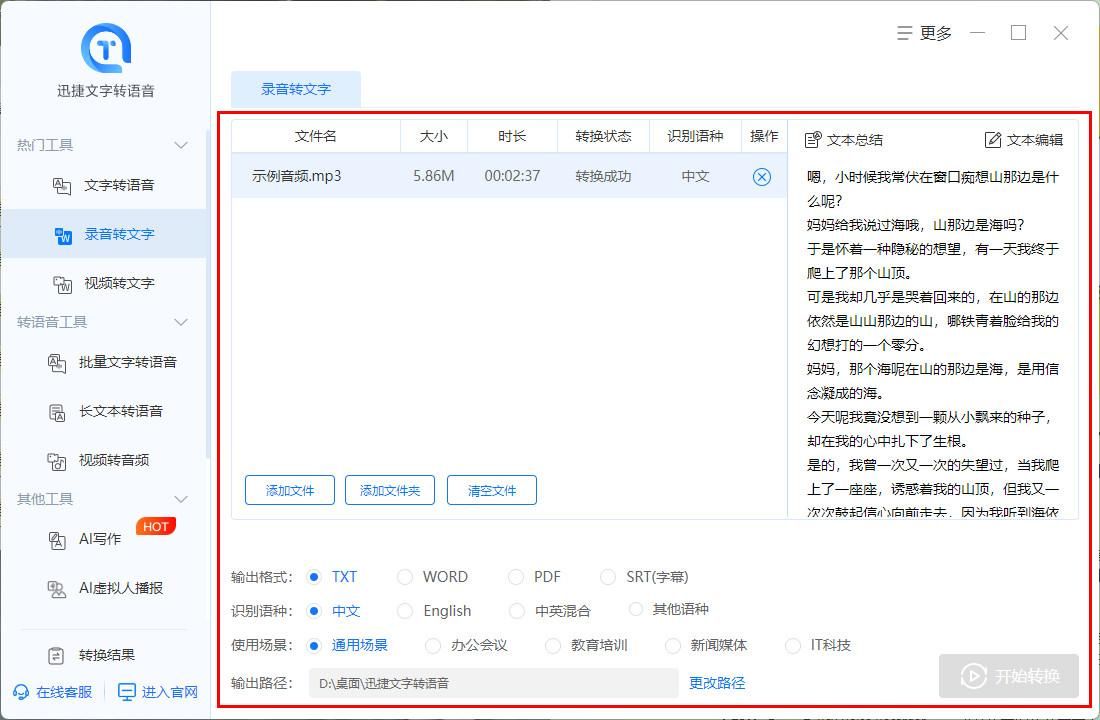1100x720 pixels.
Task: Choose English recognition language
Action: [x=405, y=611]
